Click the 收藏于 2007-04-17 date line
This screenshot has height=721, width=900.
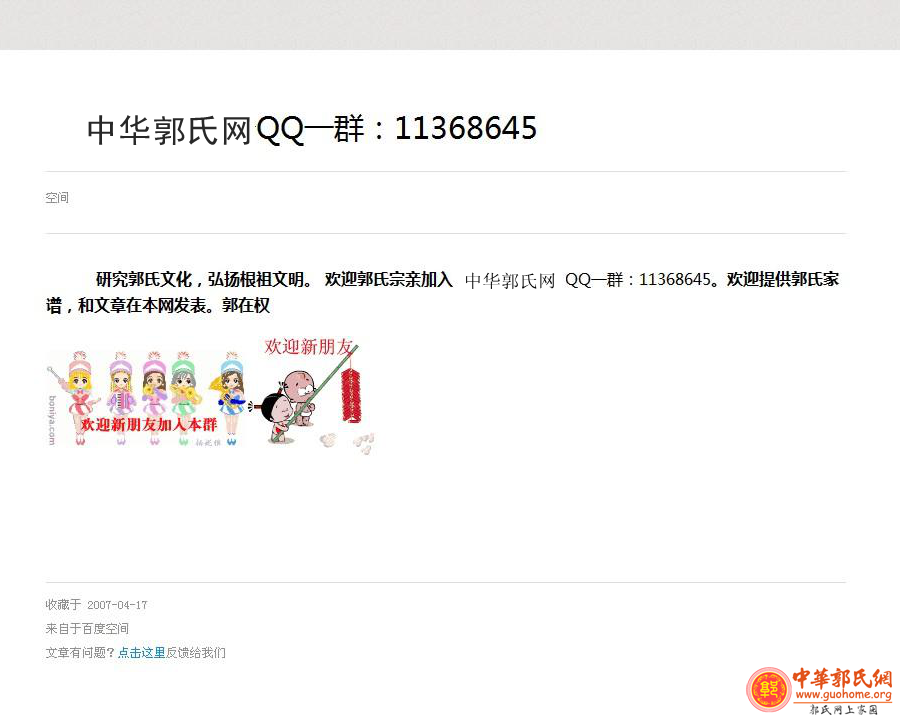point(96,604)
